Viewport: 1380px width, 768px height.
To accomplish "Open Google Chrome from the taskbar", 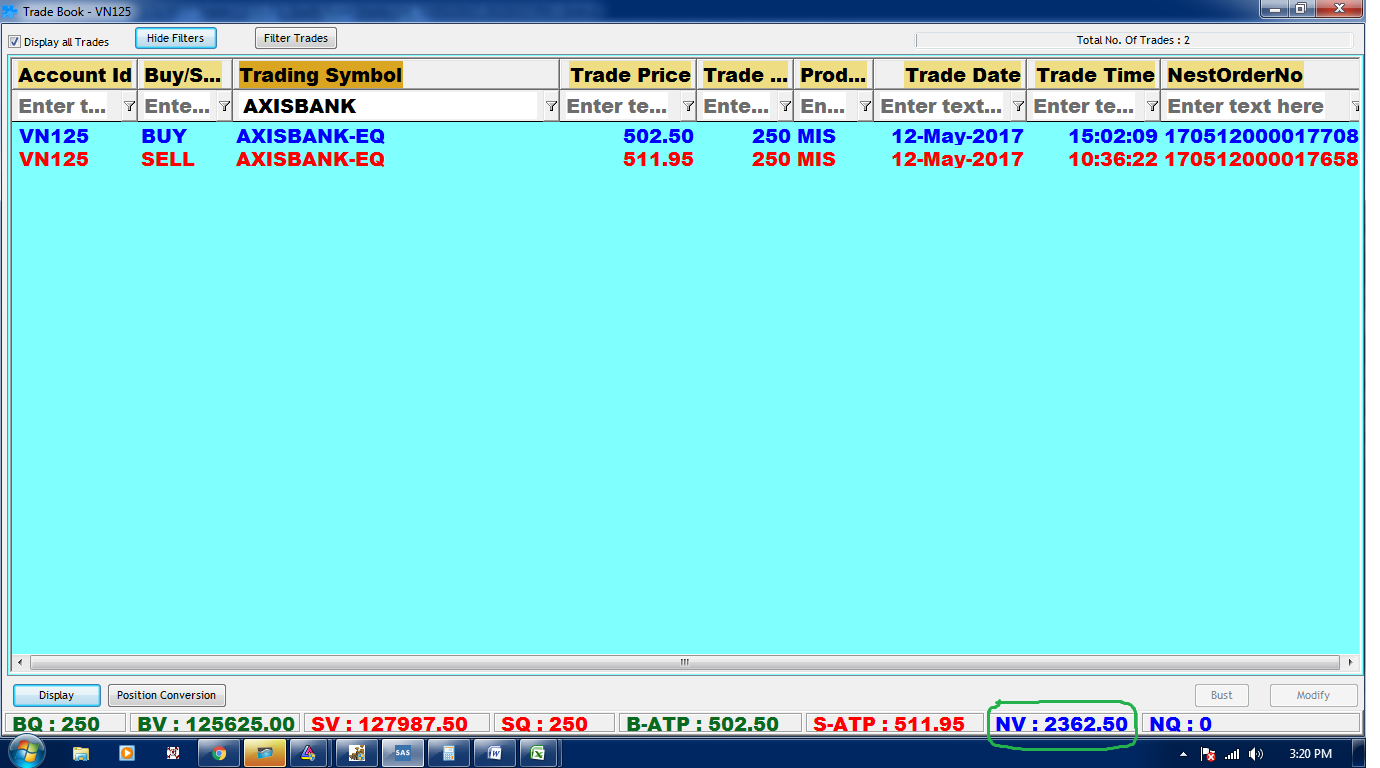I will 219,753.
